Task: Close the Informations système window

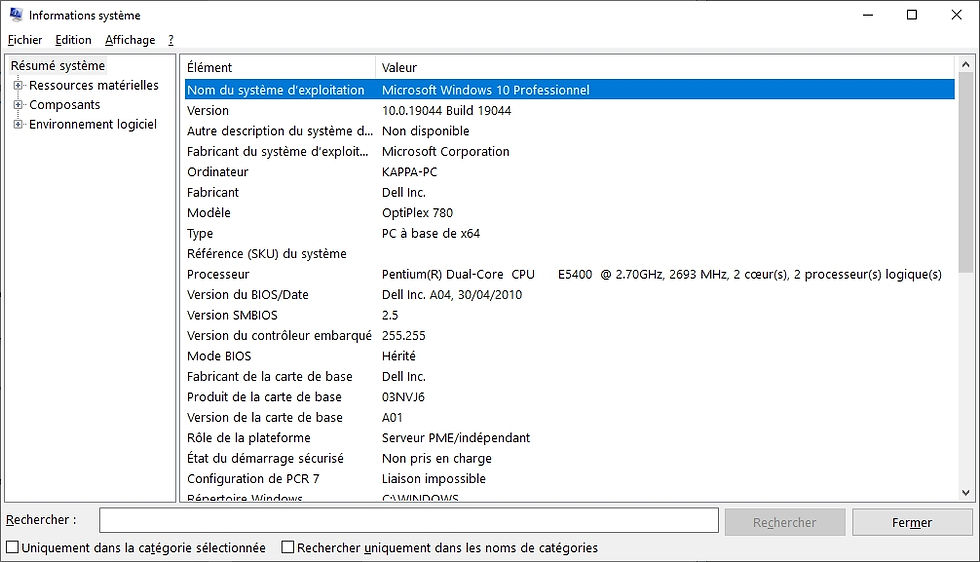Action: [956, 15]
